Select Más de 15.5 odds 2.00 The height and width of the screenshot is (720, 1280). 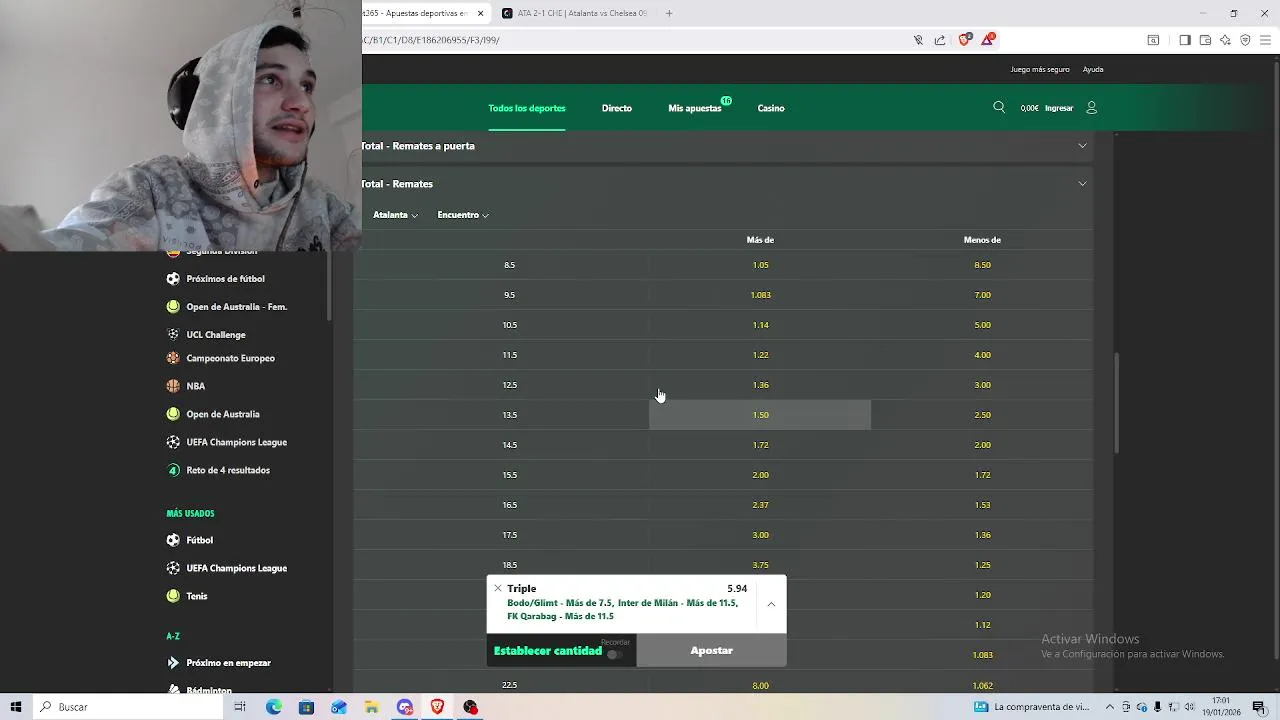pos(760,475)
